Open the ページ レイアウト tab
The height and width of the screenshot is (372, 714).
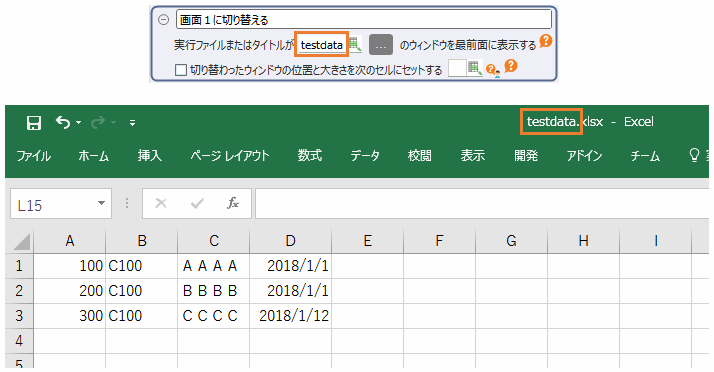tap(230, 156)
